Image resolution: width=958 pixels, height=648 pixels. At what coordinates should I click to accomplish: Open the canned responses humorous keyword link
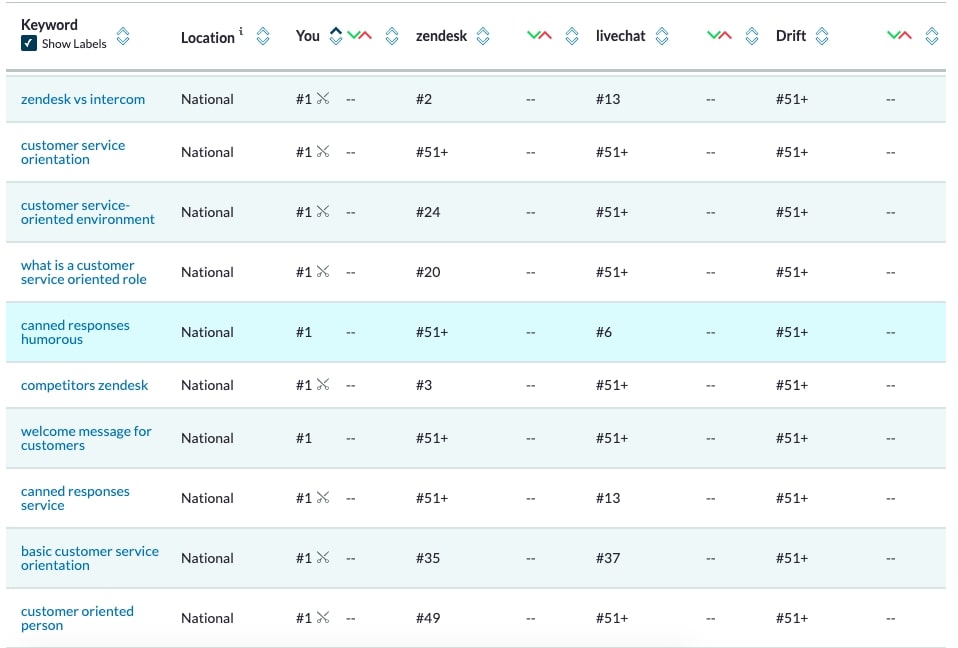pos(75,332)
